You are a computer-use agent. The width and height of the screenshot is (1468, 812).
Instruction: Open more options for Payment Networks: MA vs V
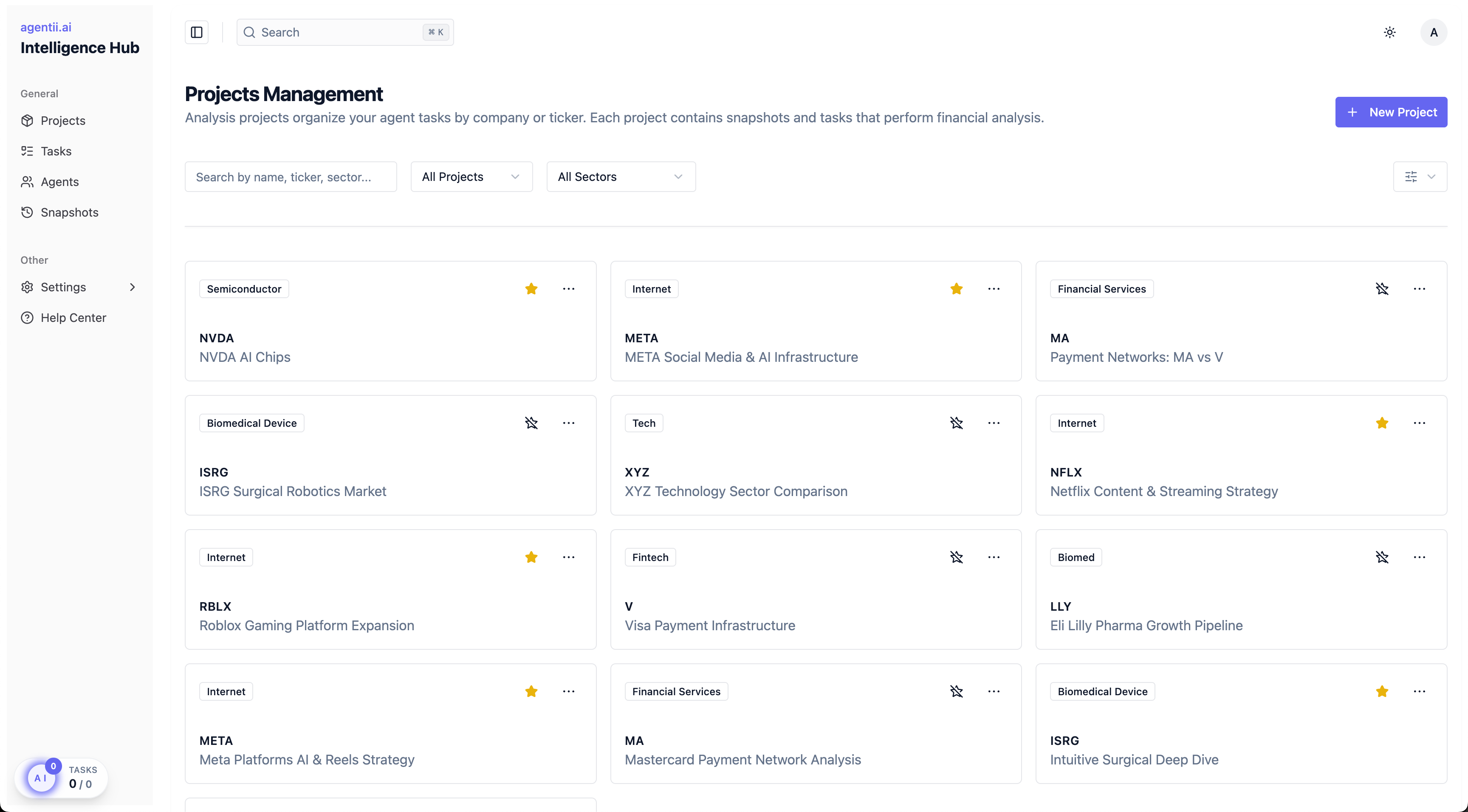[x=1419, y=289]
